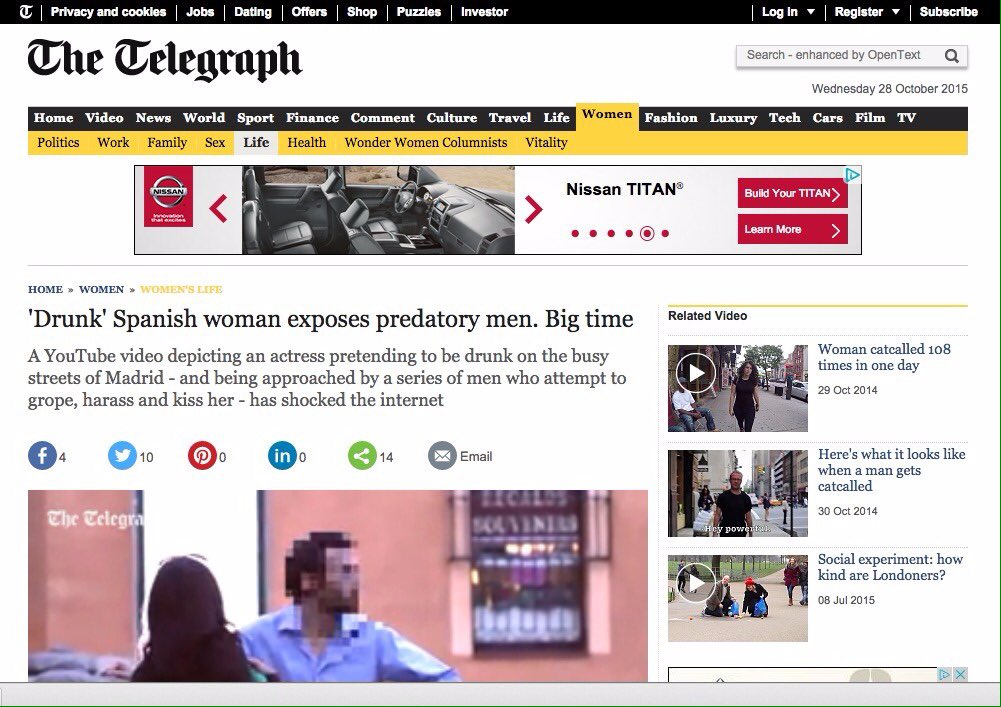Open the News section in the navigation

[x=153, y=118]
